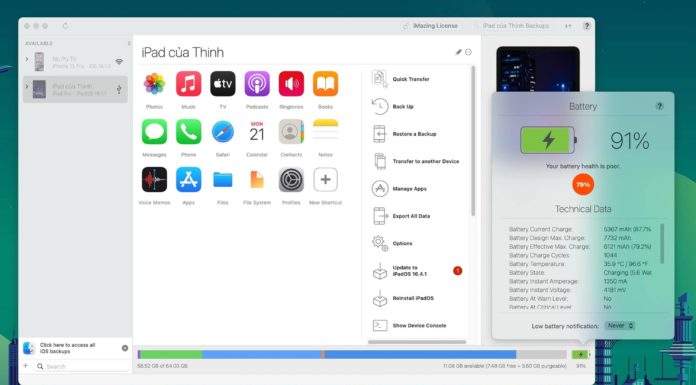Click the Battery Charge Cycles row
This screenshot has height=385, width=696.
tap(581, 255)
